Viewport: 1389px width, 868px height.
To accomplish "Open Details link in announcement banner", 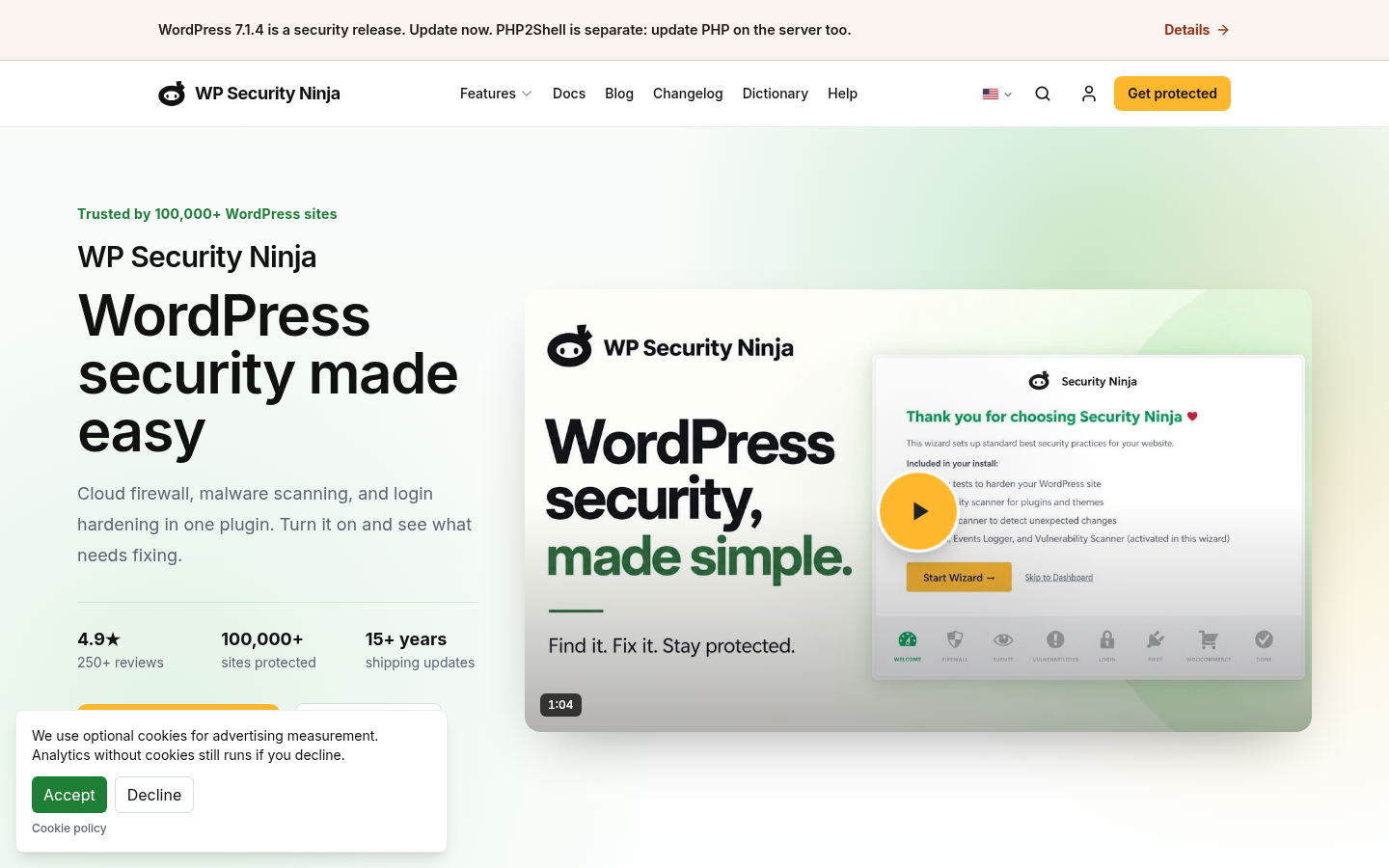I will (1196, 30).
